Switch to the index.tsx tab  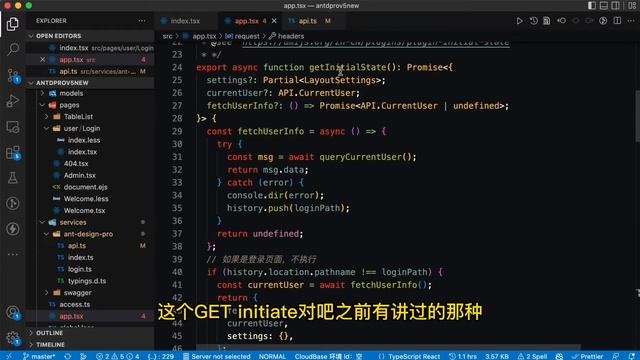click(x=186, y=21)
